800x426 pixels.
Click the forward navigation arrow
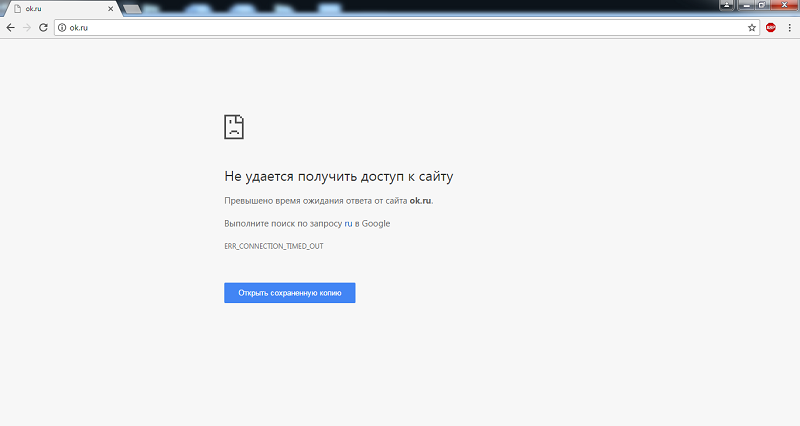pyautogui.click(x=26, y=28)
